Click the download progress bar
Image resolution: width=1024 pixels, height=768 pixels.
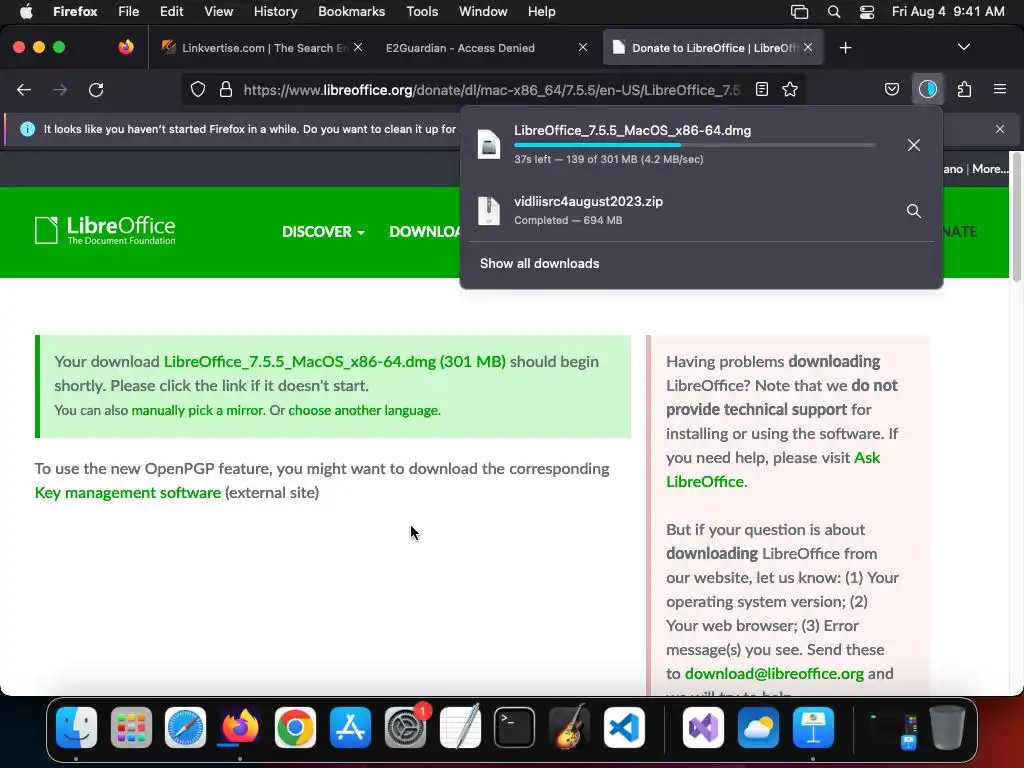point(695,145)
